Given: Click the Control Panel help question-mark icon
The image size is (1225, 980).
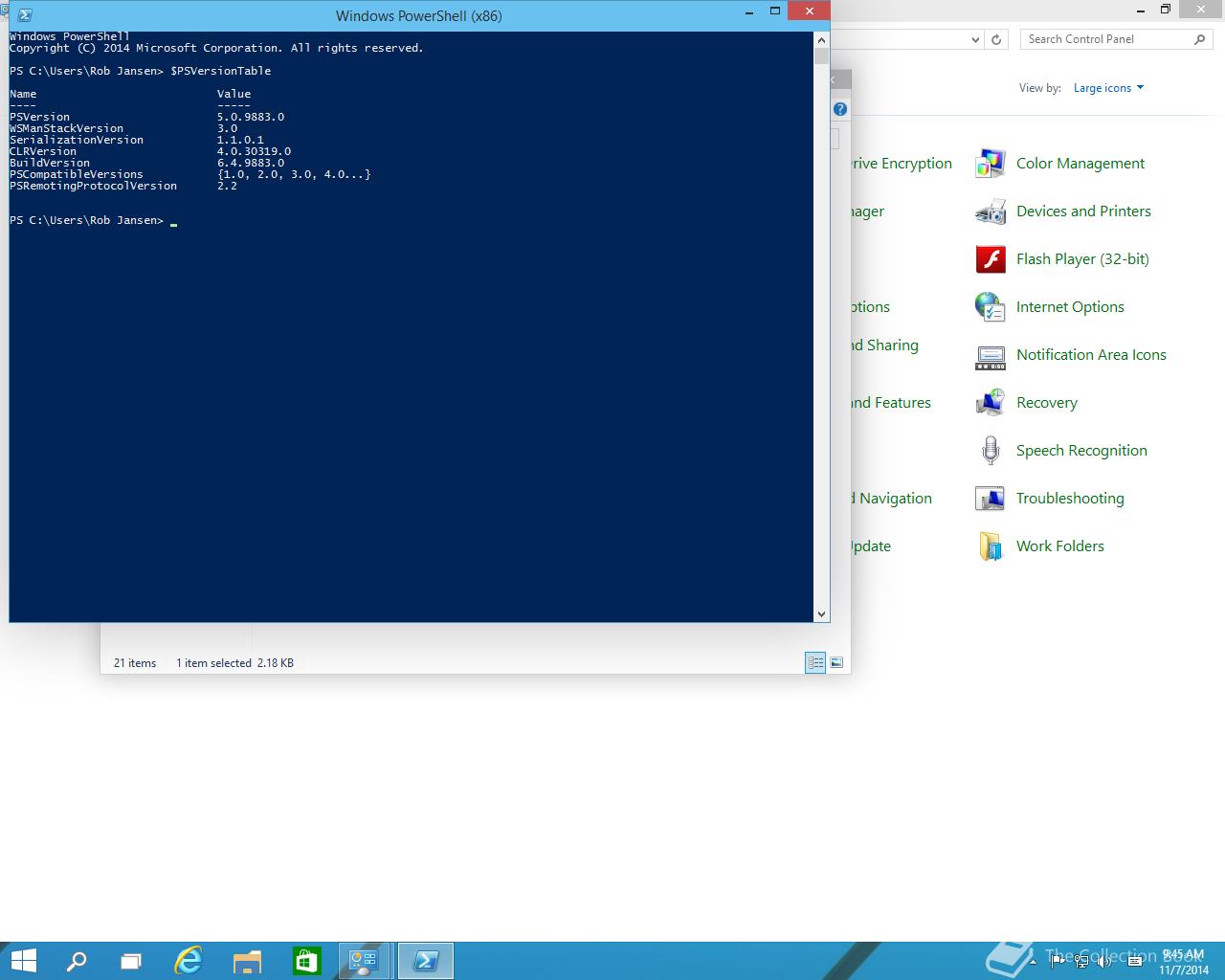Looking at the screenshot, I should pos(839,109).
